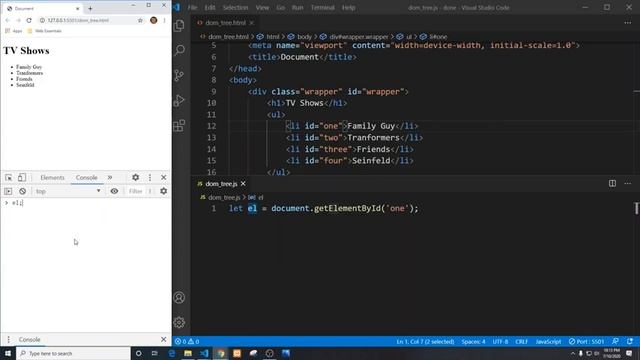Click the errors and warnings status bar indicator

tap(187, 342)
